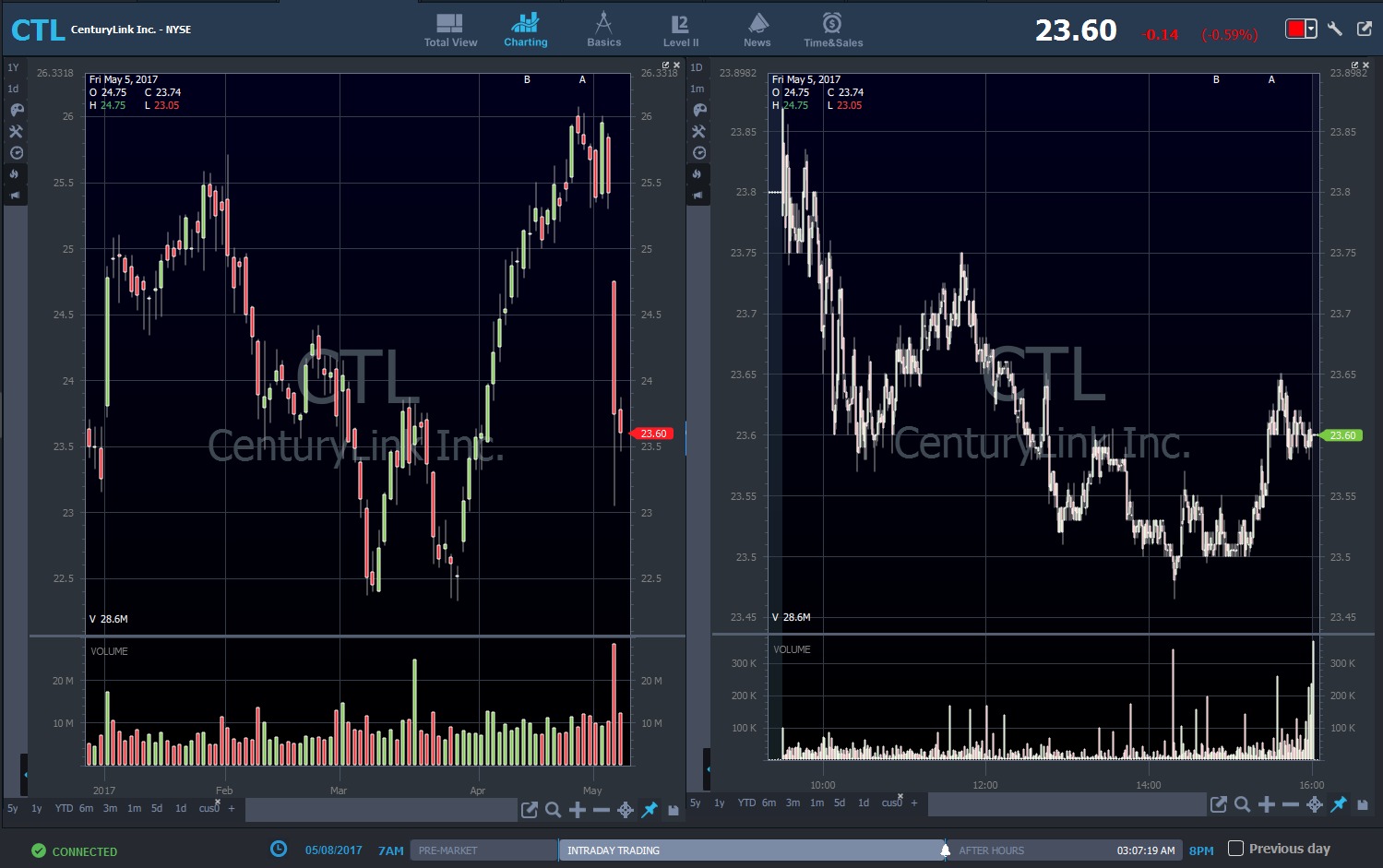Viewport: 1383px width, 868px height.
Task: Remove custom range cus0 under left chart
Action: point(217,802)
